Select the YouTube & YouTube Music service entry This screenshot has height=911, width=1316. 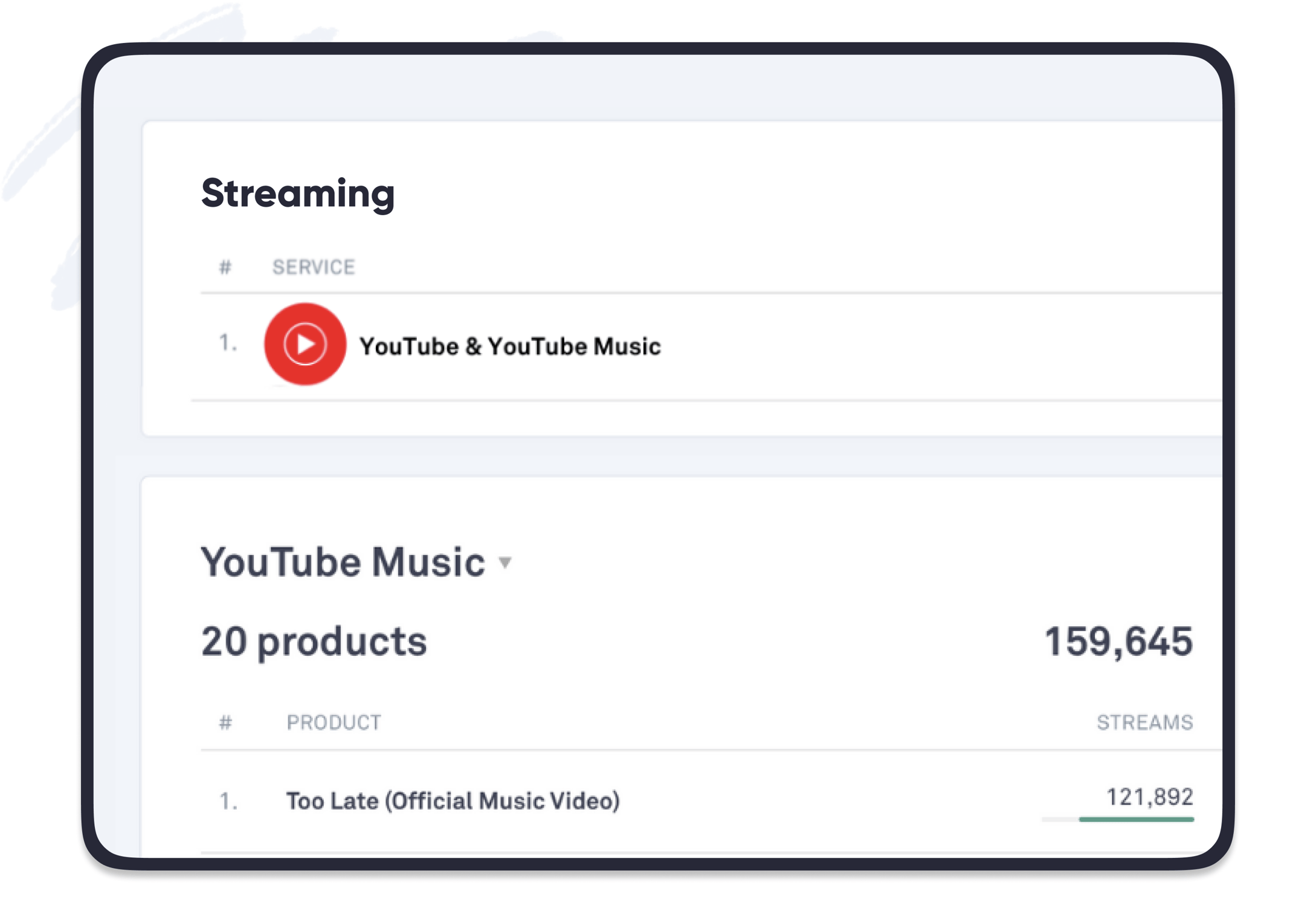coord(511,346)
